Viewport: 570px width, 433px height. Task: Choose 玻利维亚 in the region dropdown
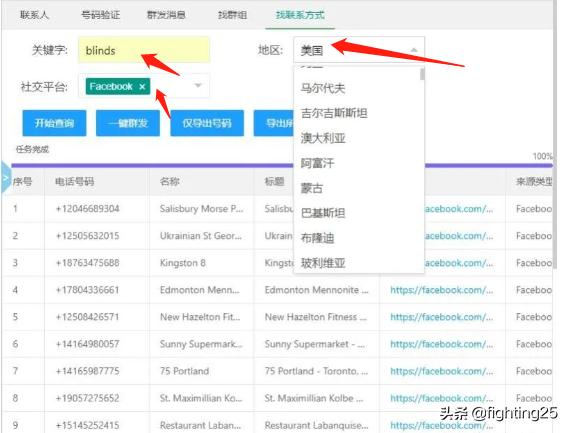(x=359, y=263)
